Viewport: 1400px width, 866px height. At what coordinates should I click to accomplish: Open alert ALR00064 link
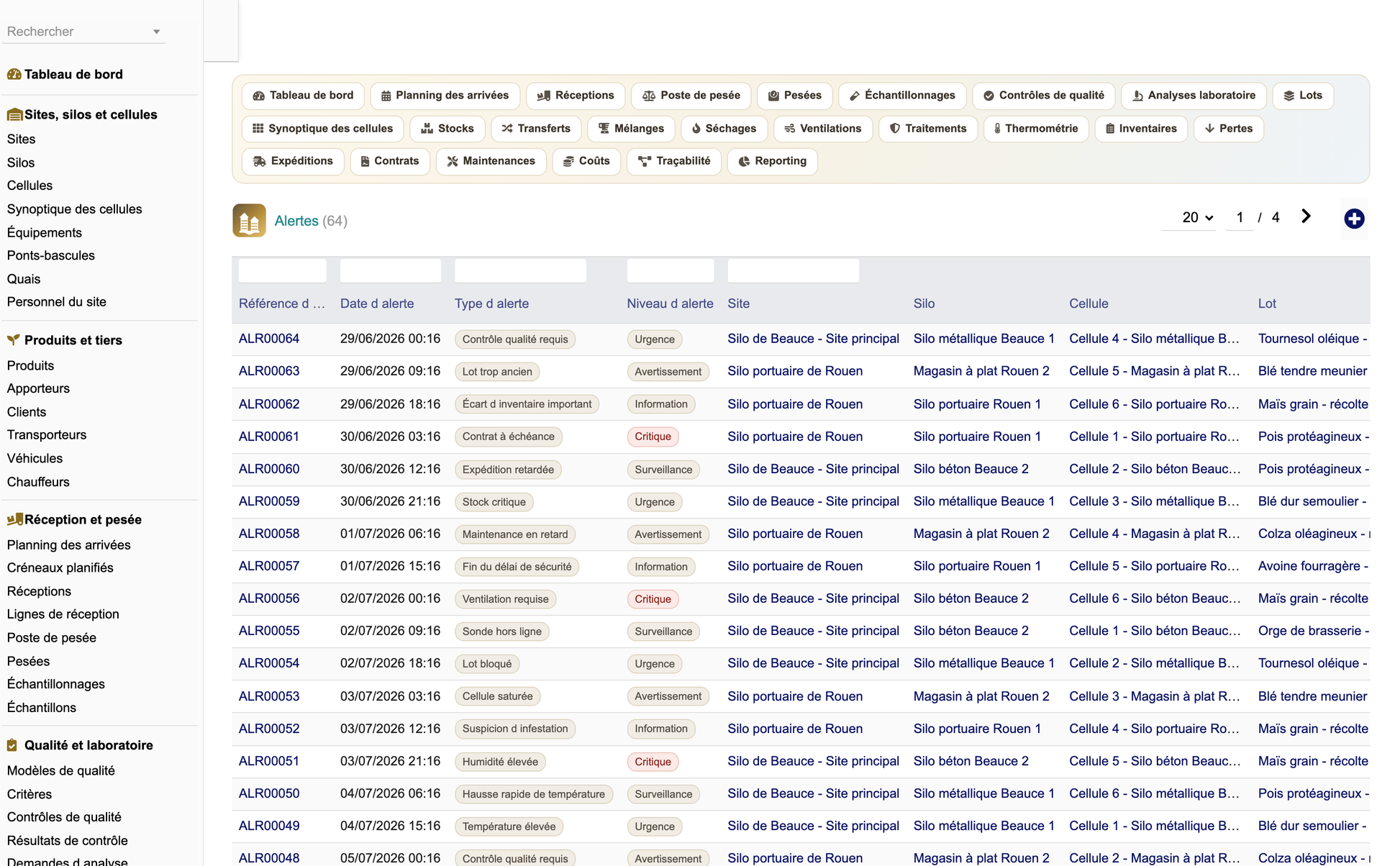(269, 339)
